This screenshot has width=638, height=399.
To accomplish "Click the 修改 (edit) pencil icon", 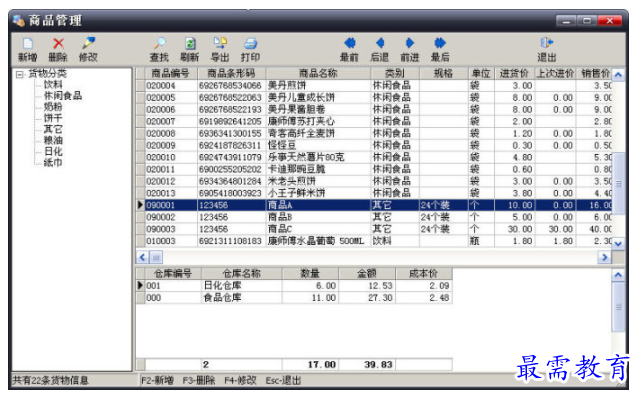I will click(x=88, y=43).
